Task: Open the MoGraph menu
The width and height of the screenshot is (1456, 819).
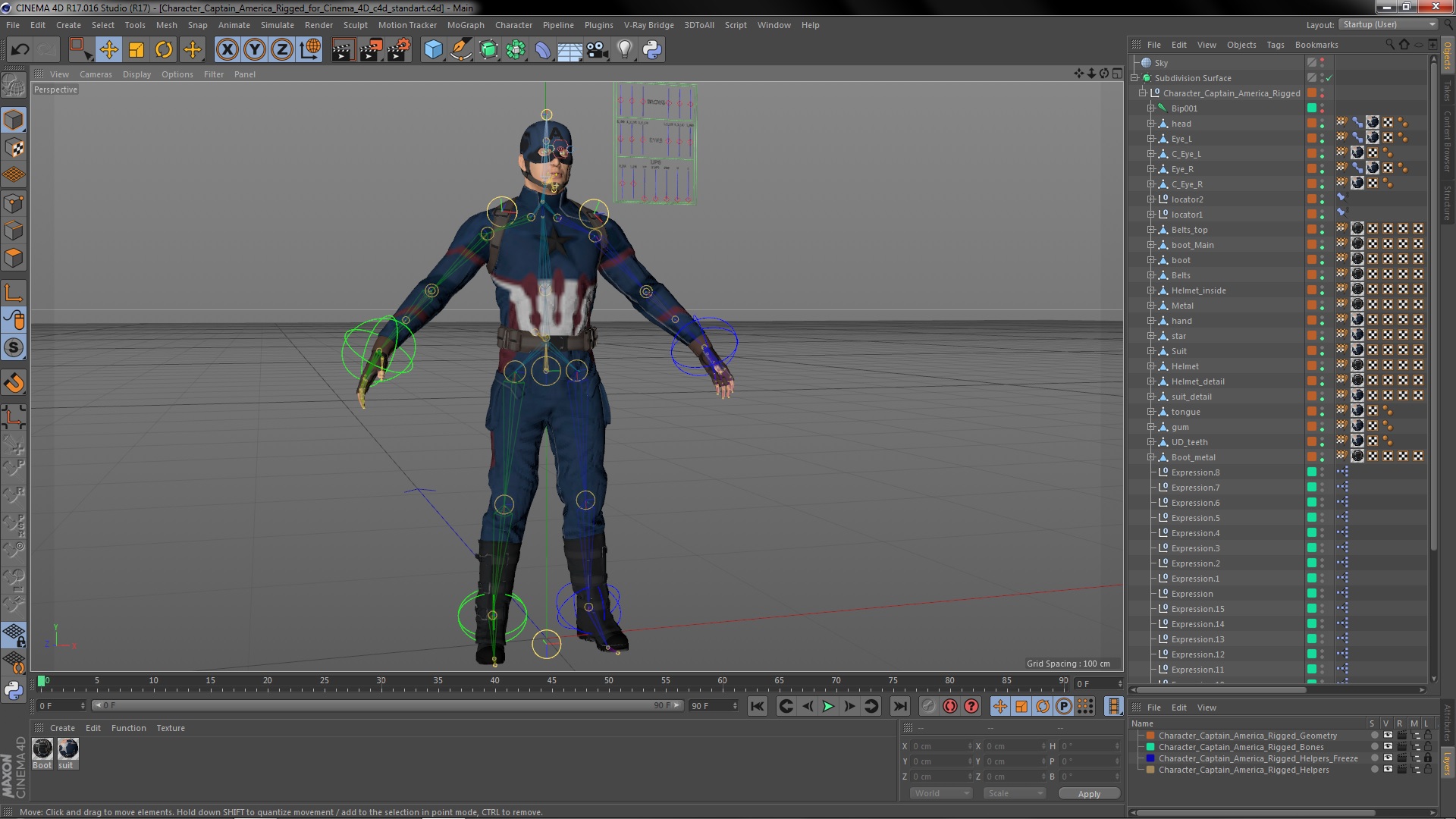Action: tap(466, 25)
